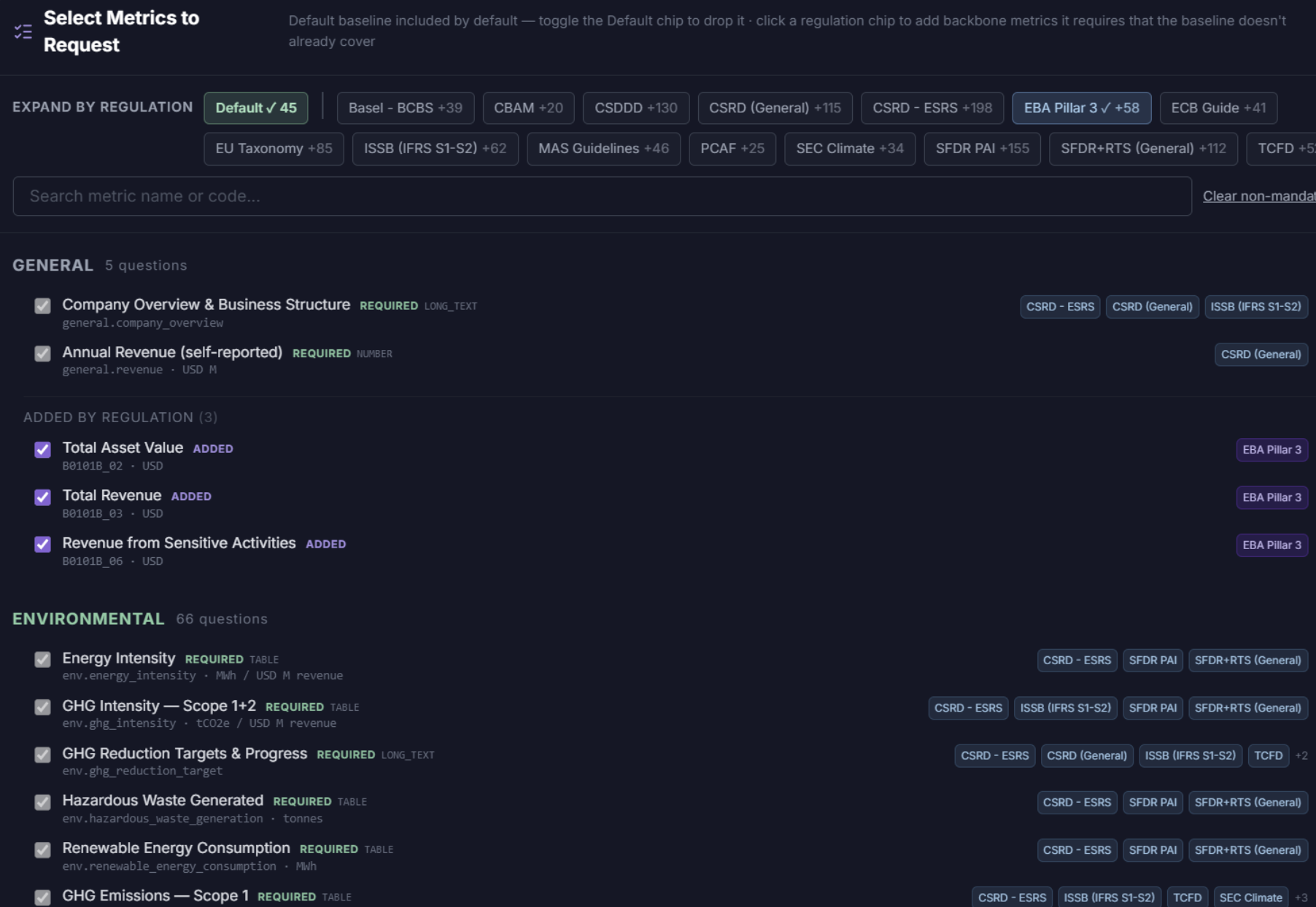Click CSRD - ESRS tag on GHG Intensity row
Viewport: 1316px width, 907px height.
coord(968,708)
